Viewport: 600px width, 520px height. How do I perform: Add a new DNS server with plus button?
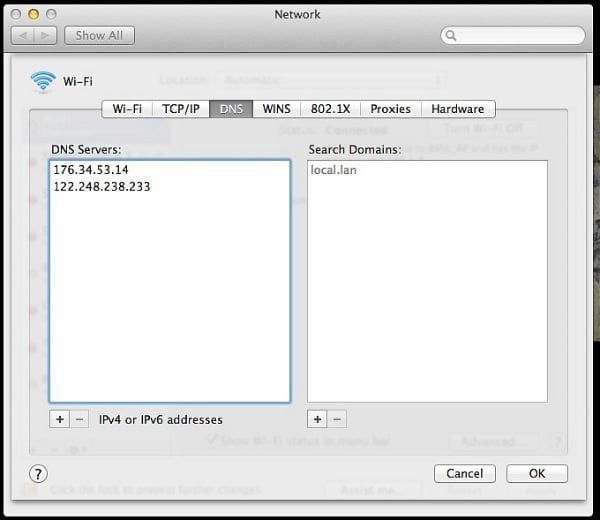pos(60,419)
